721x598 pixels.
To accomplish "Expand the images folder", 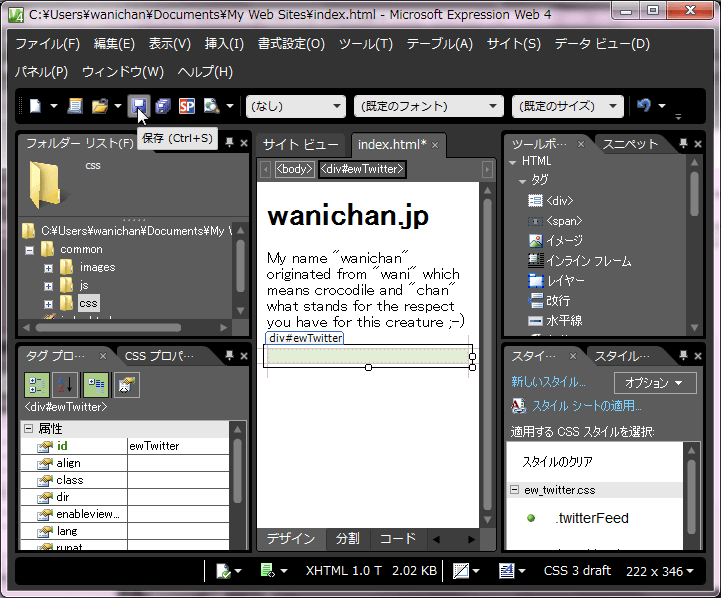I will tap(48, 268).
